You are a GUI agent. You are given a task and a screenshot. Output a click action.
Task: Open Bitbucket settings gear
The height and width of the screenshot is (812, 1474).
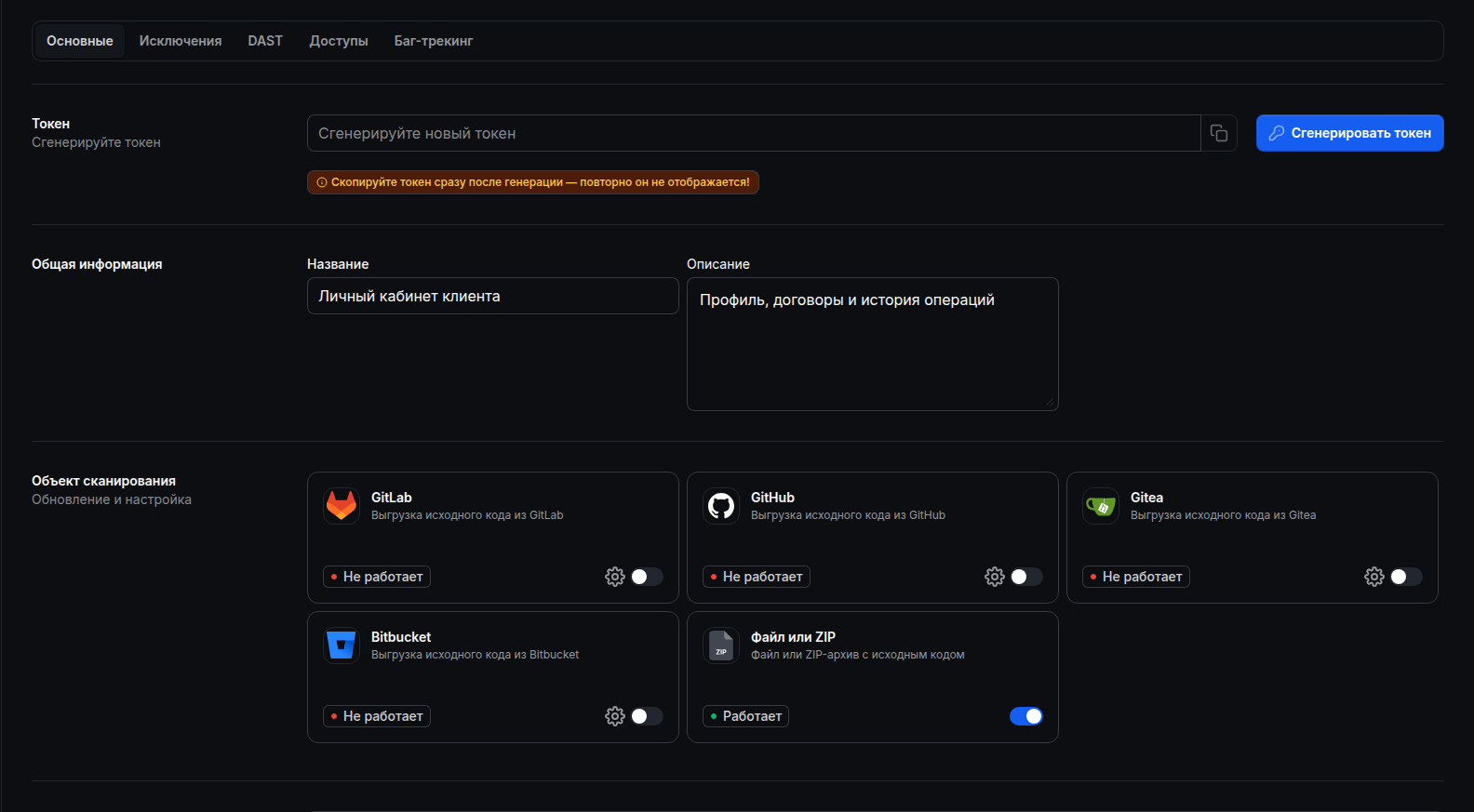[x=615, y=716]
